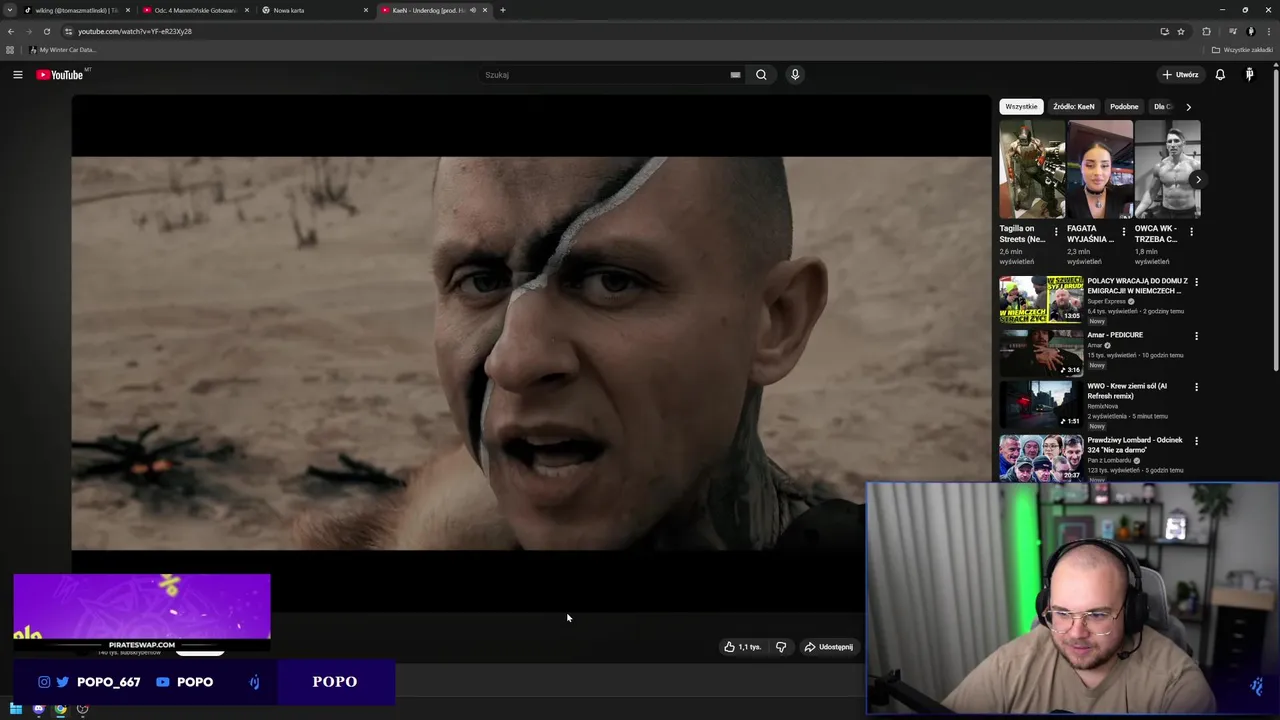Select the Źródło: KaeN filter chip
1280x720 pixels.
point(1074,107)
